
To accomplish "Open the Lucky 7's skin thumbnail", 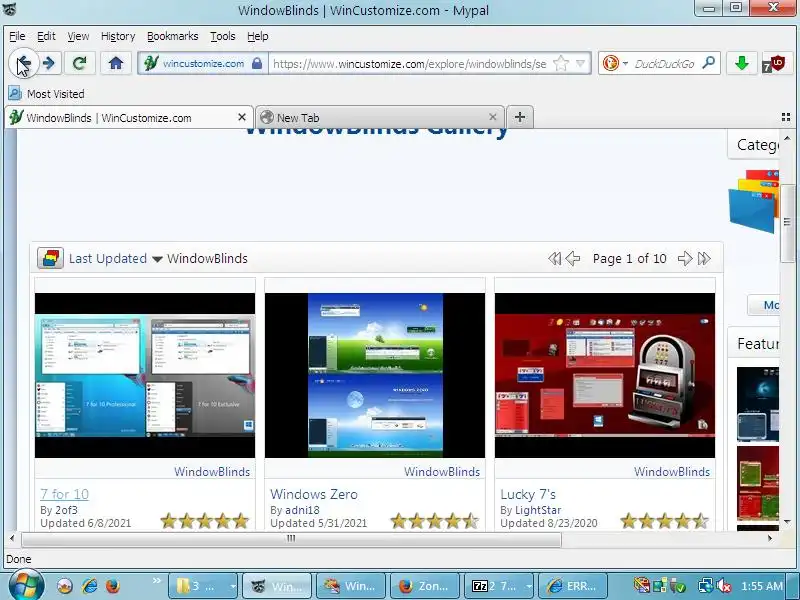I will (x=605, y=375).
